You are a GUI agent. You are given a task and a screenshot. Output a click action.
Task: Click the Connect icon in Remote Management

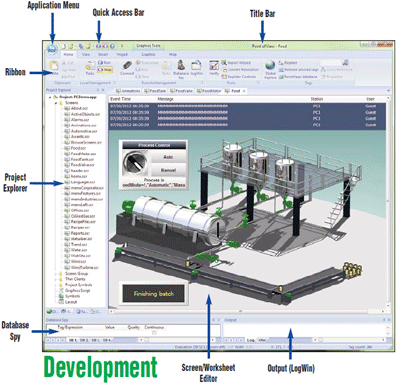coord(127,68)
